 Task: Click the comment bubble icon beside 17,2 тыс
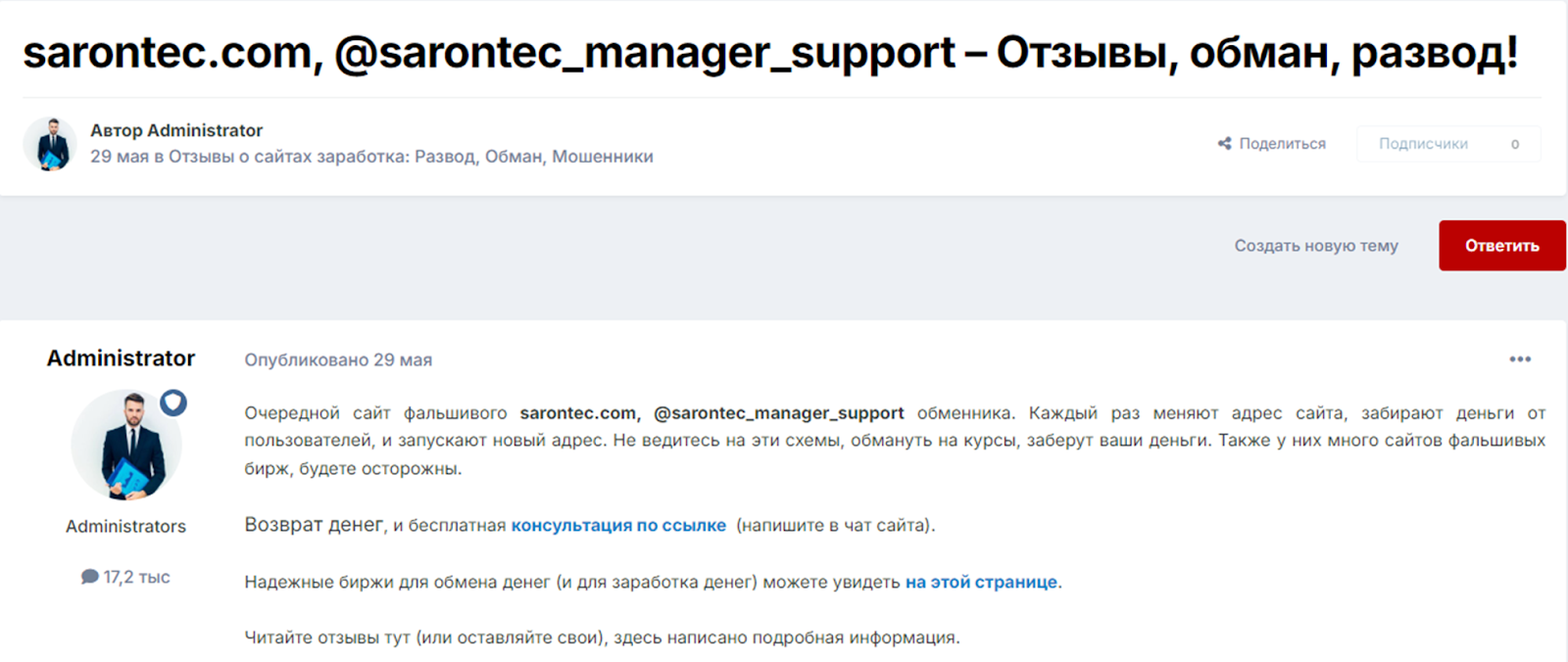[89, 578]
